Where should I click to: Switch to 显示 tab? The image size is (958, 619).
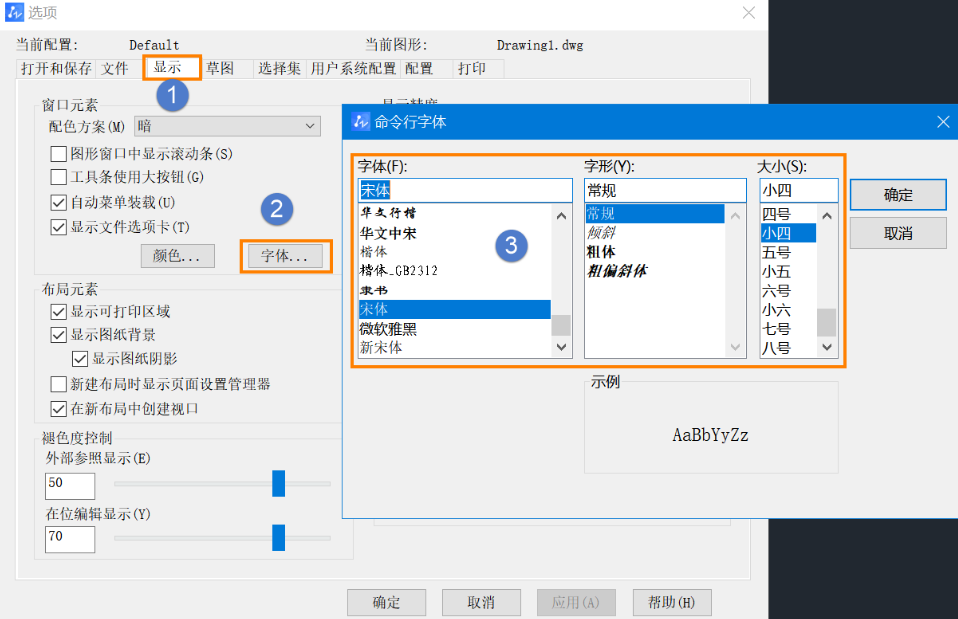(x=172, y=67)
